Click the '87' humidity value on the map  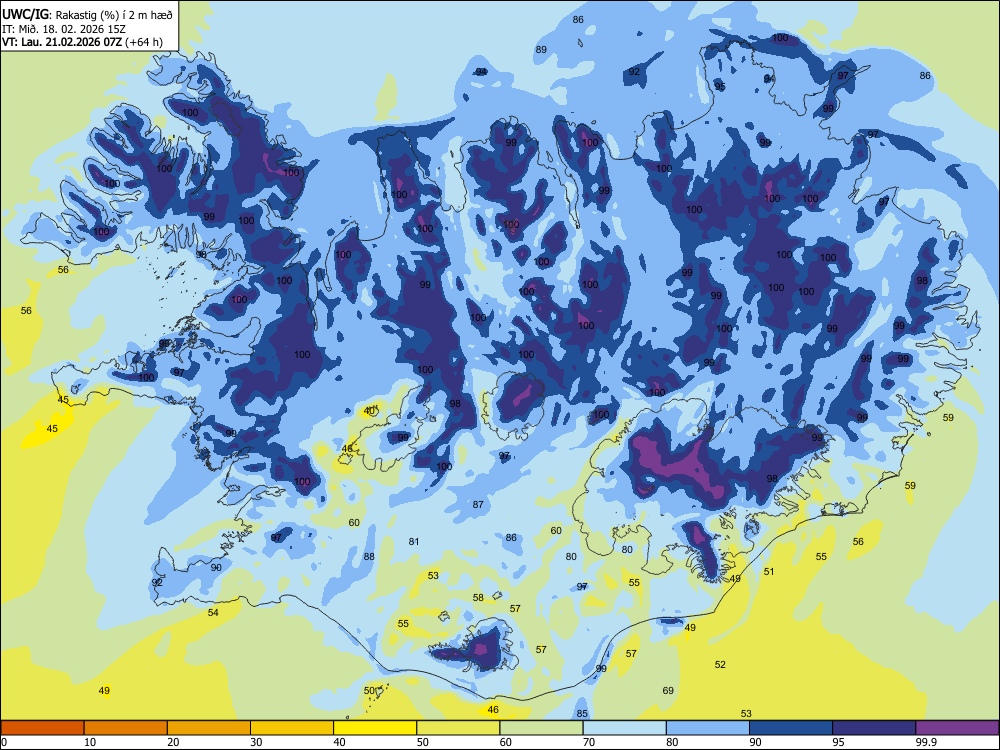tap(478, 504)
